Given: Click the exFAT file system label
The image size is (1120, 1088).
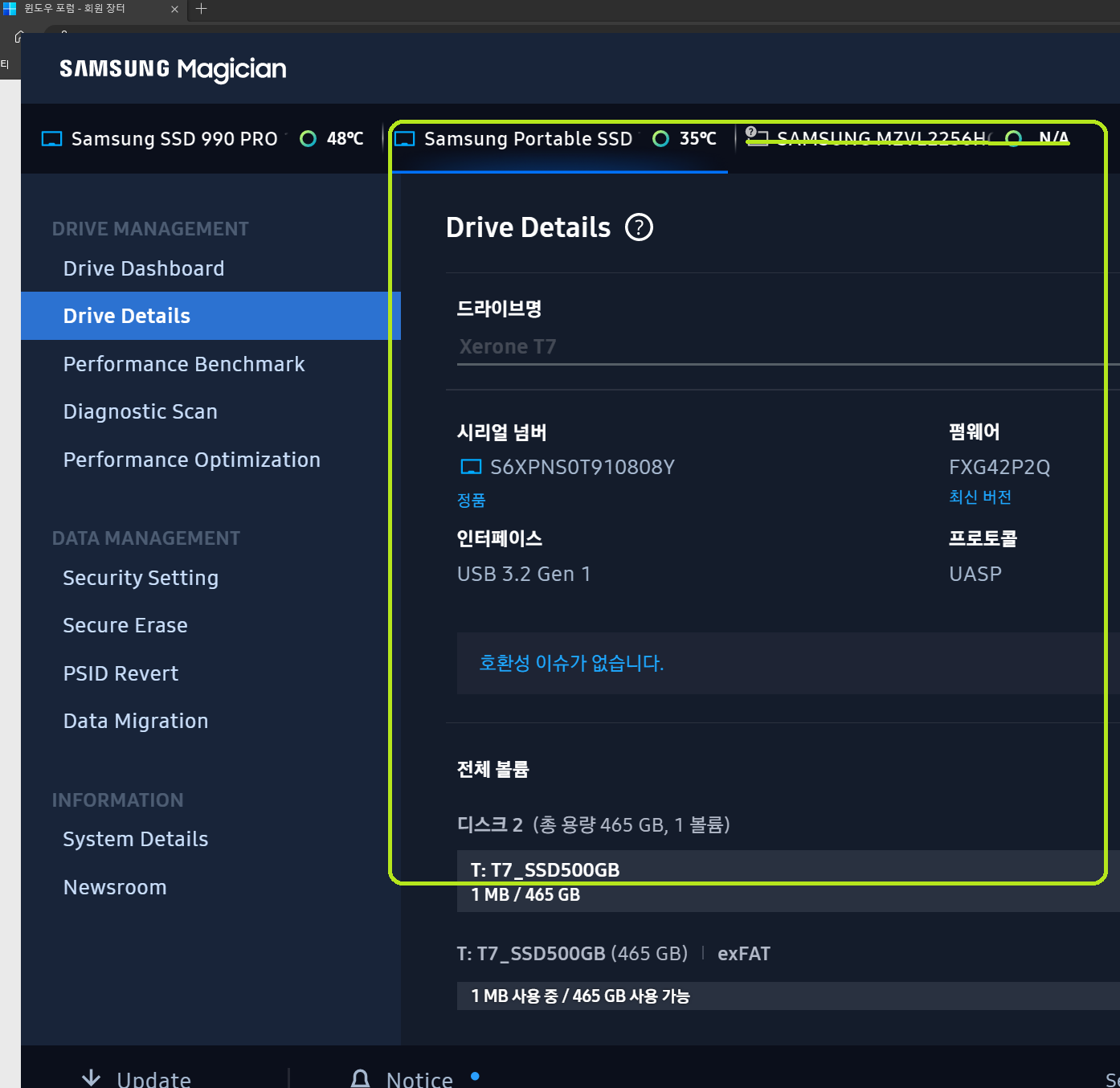Looking at the screenshot, I should 744,954.
